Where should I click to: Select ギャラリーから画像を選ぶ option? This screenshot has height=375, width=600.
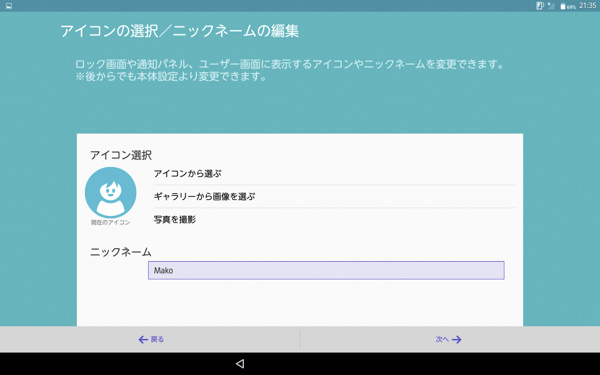[x=334, y=197]
